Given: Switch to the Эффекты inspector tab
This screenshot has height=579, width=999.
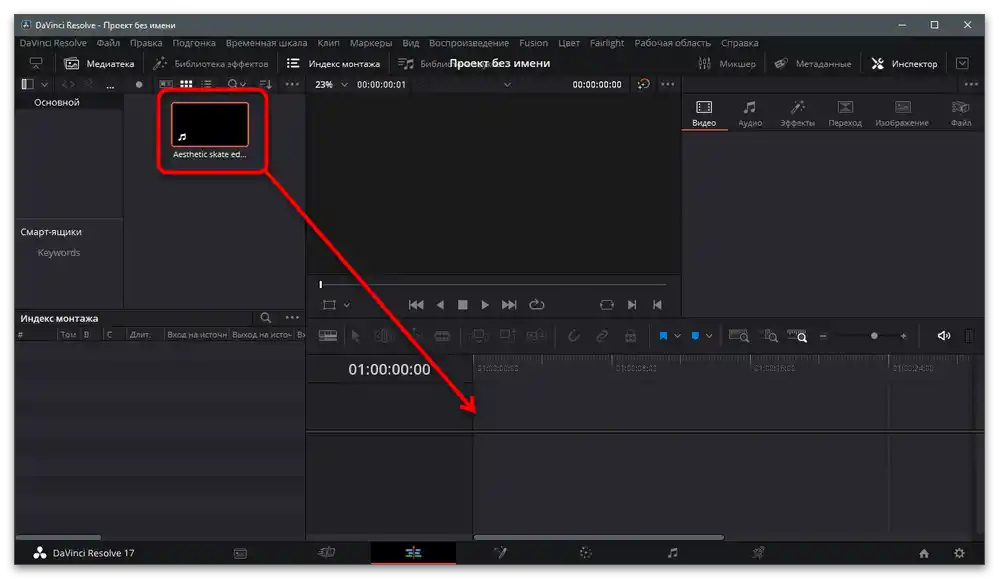Looking at the screenshot, I should coord(797,113).
